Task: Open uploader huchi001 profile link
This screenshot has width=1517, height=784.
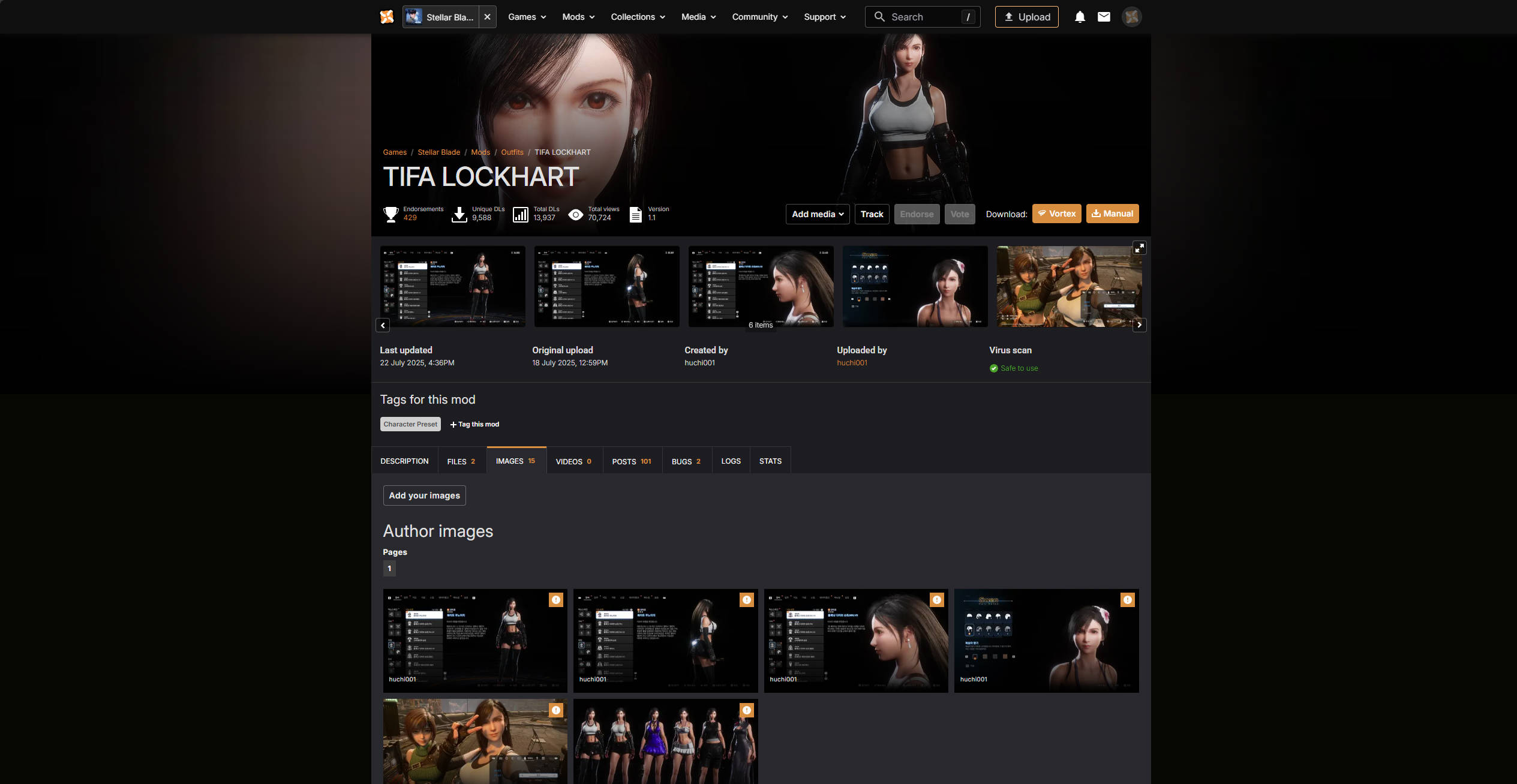Action: [x=852, y=363]
